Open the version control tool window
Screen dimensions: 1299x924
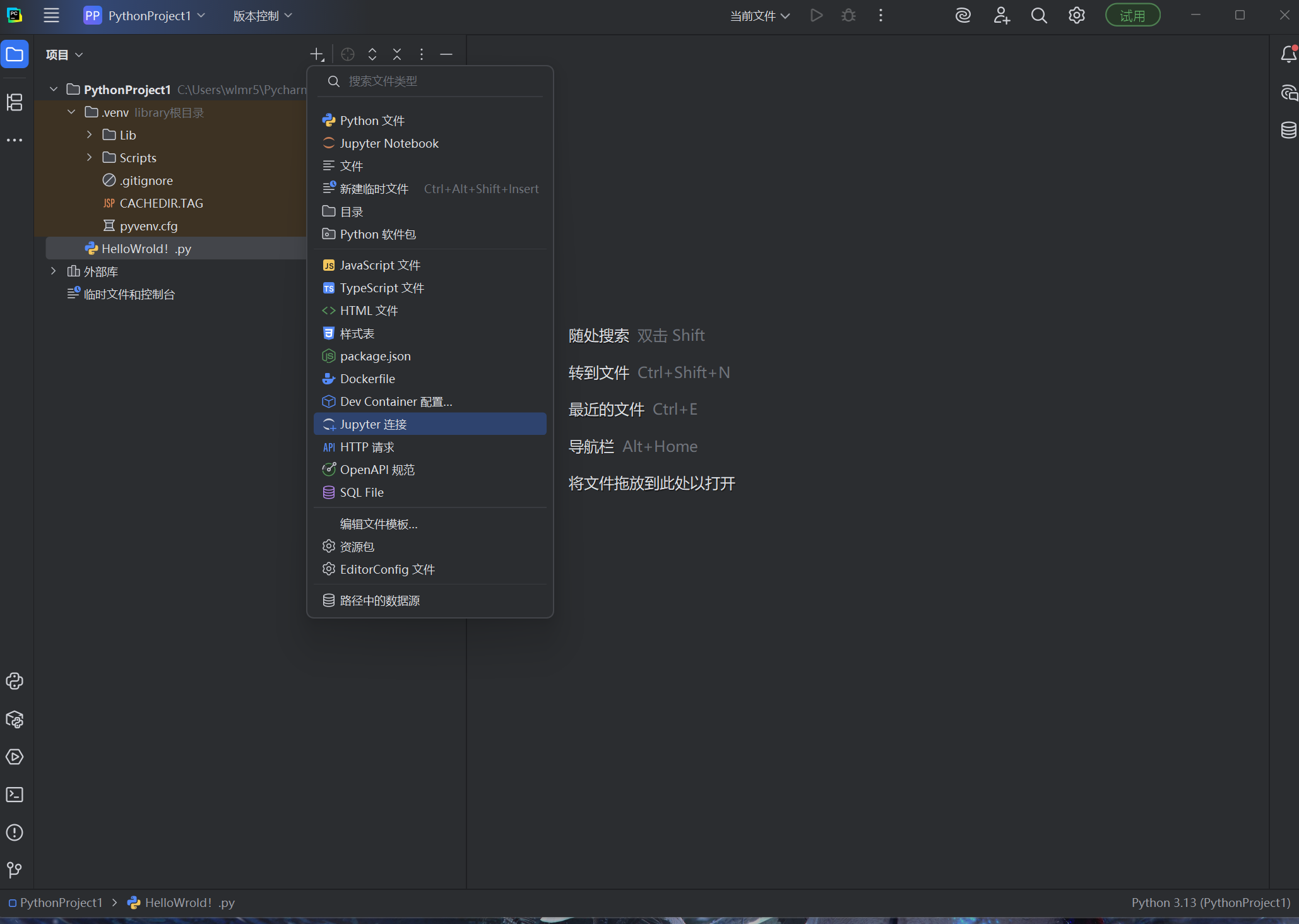click(x=14, y=870)
